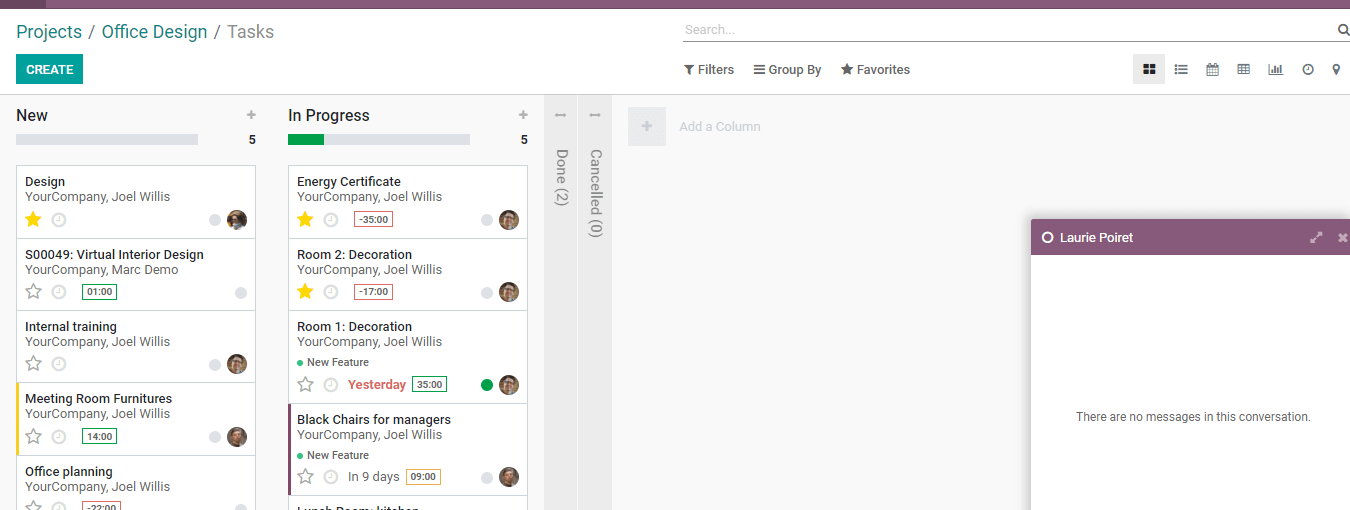Viewport: 1350px width, 510px height.
Task: Open activity clock on Room 1: Decoration
Action: pyautogui.click(x=331, y=385)
